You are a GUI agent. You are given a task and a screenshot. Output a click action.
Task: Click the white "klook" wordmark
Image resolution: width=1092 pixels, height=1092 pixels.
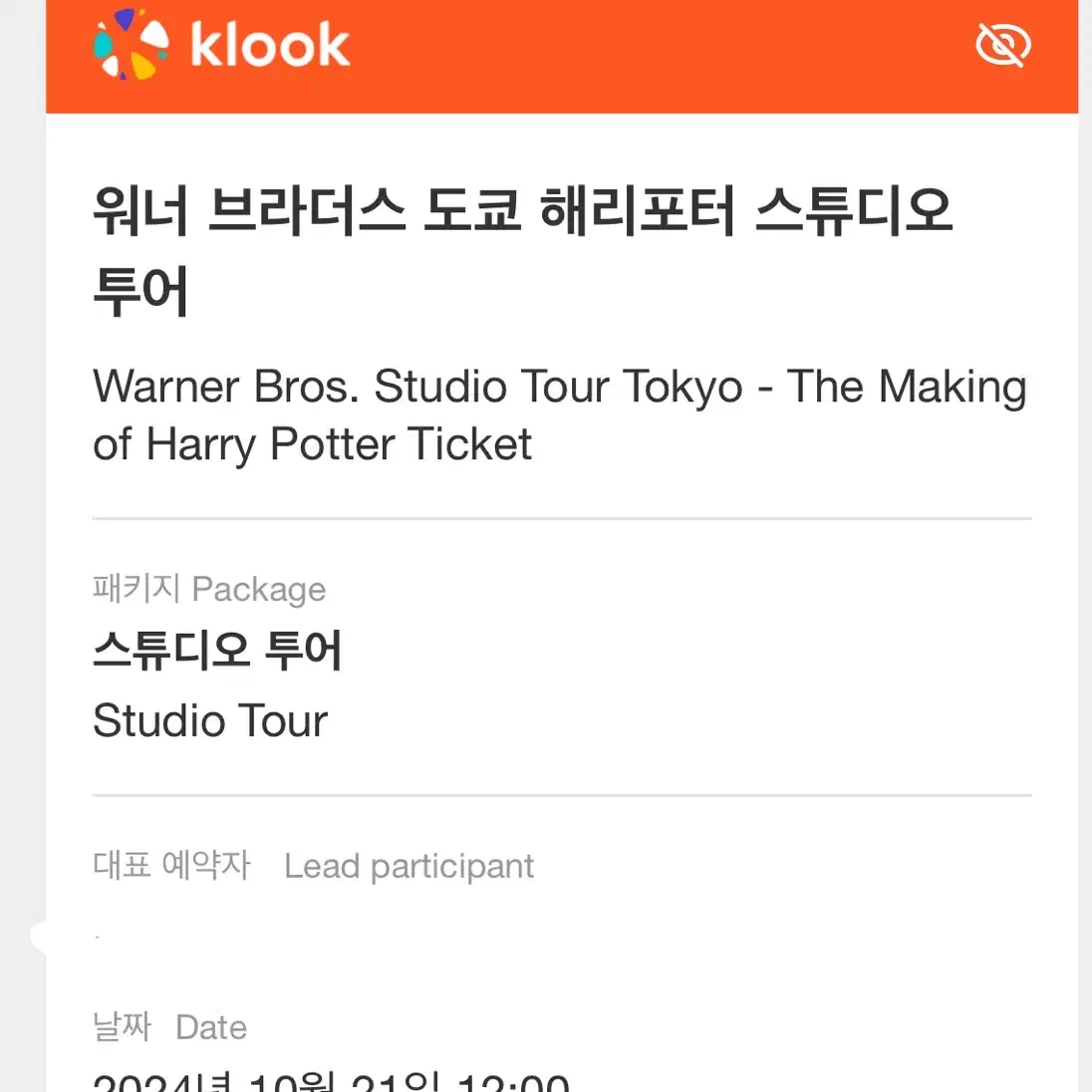coord(270,45)
